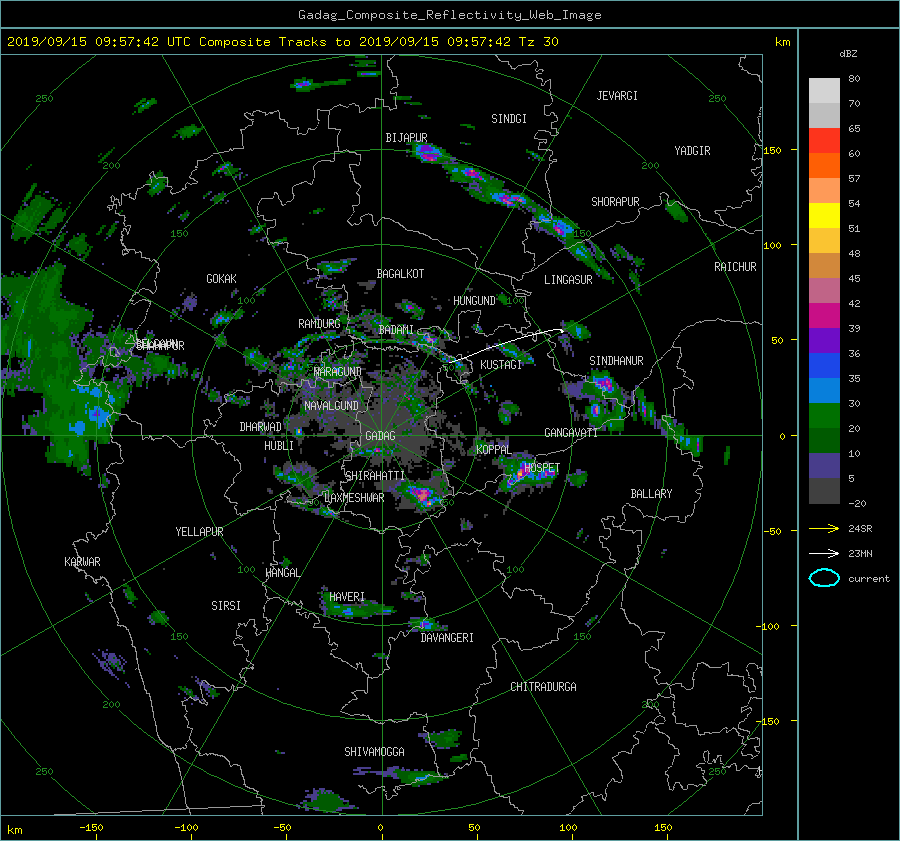
Task: Select the blue 36 dBZ color swatch
Action: (x=824, y=366)
